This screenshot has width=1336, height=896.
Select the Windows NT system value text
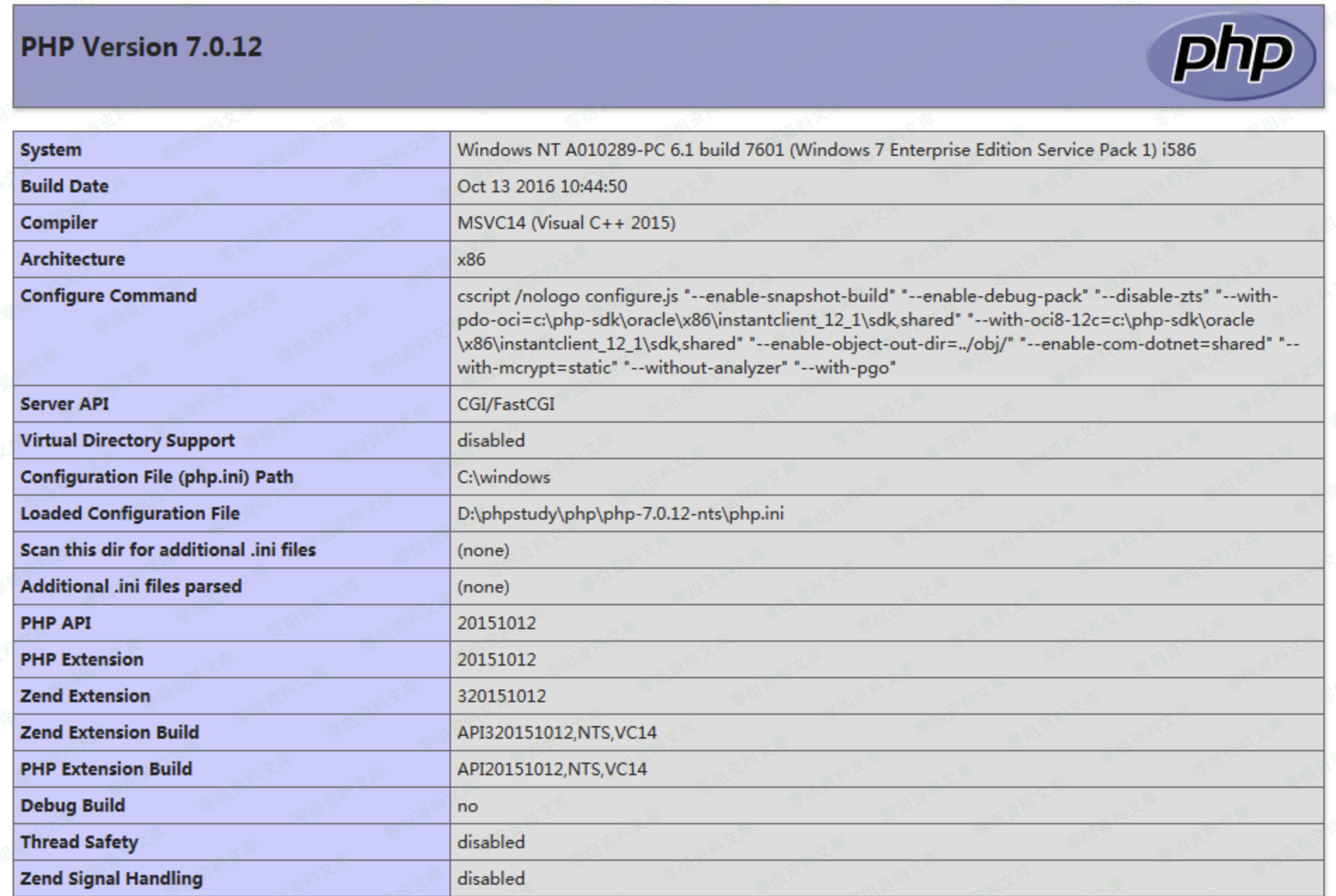pos(825,150)
